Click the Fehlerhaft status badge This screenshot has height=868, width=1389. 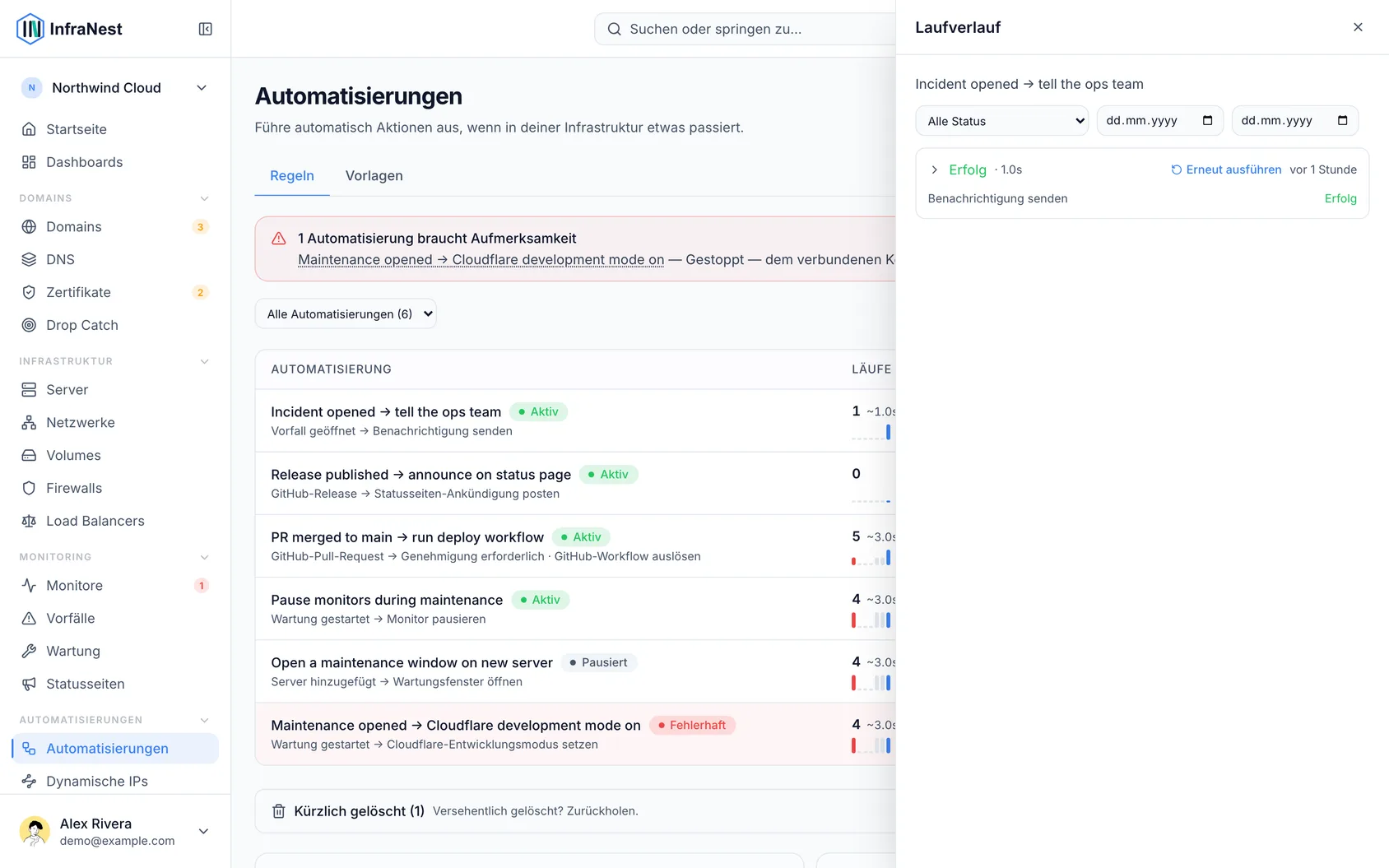point(693,725)
